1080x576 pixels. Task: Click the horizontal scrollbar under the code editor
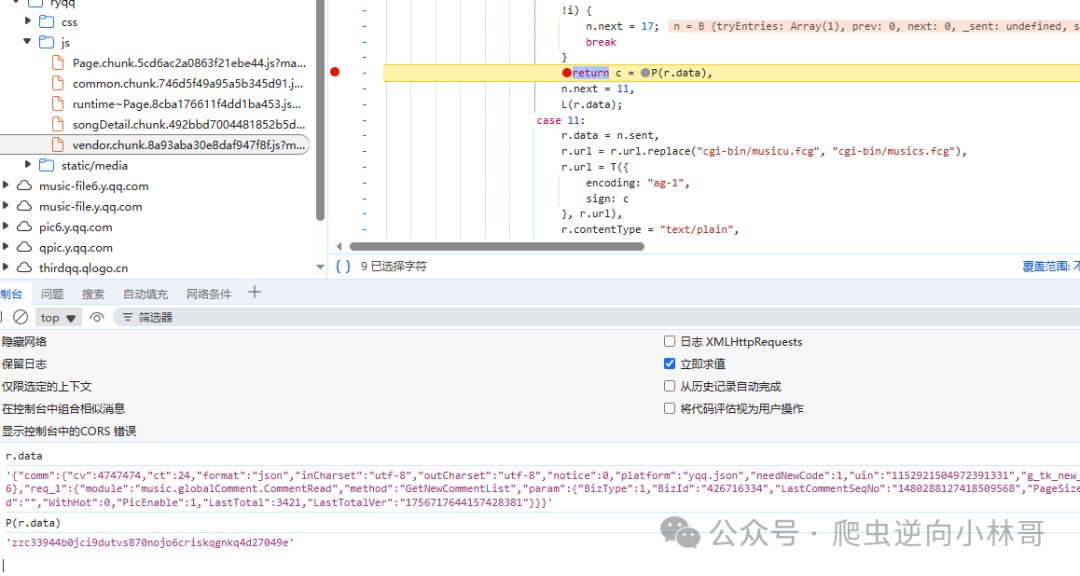point(497,246)
